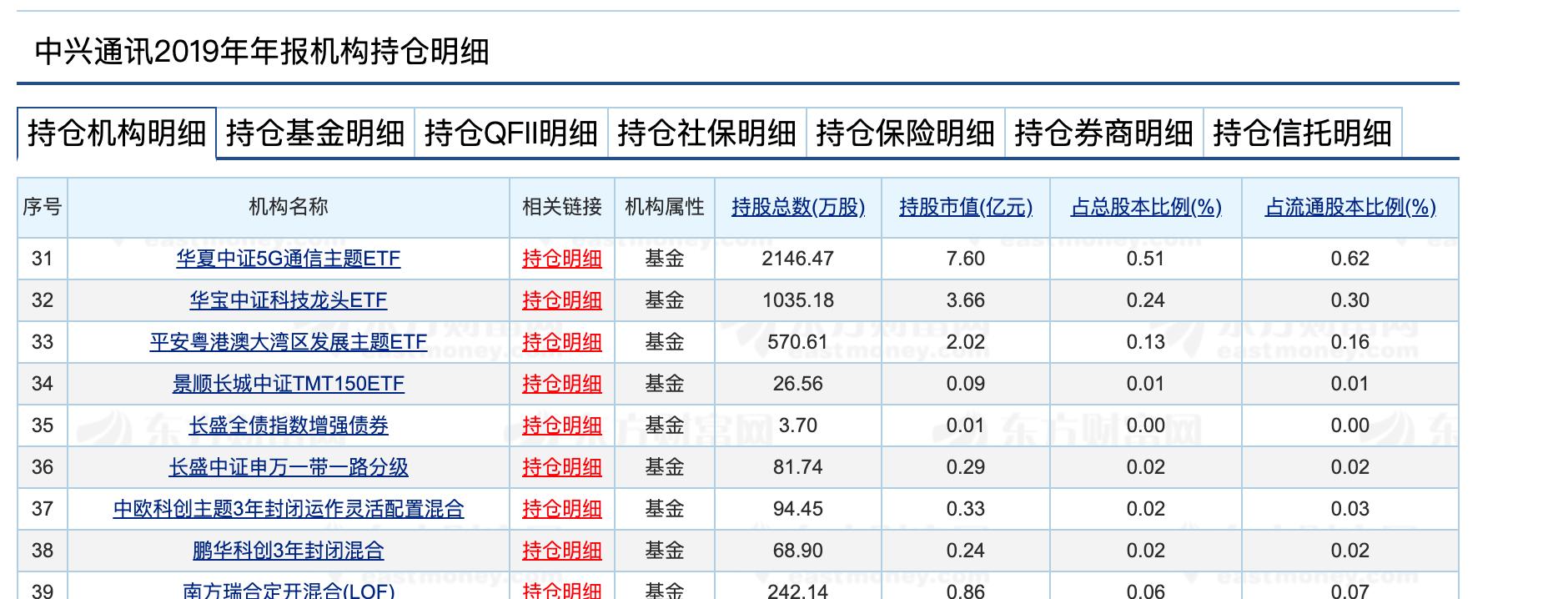Open 平安粤港澳大湾区发展主题ETF link
The image size is (1568, 599).
click(x=289, y=342)
